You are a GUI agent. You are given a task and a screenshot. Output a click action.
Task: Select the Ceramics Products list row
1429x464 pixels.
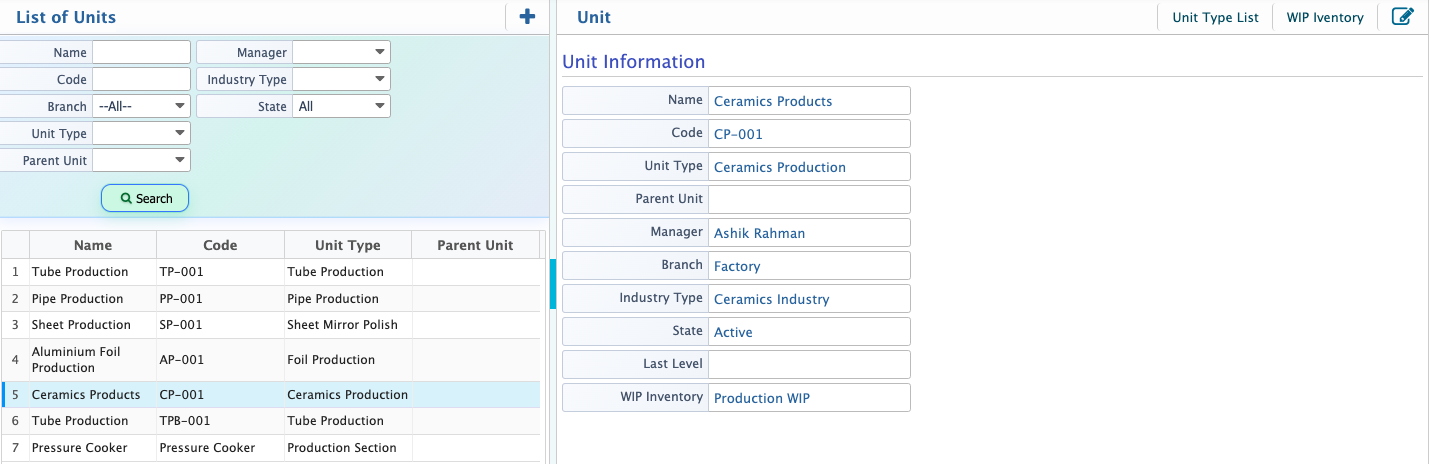271,395
